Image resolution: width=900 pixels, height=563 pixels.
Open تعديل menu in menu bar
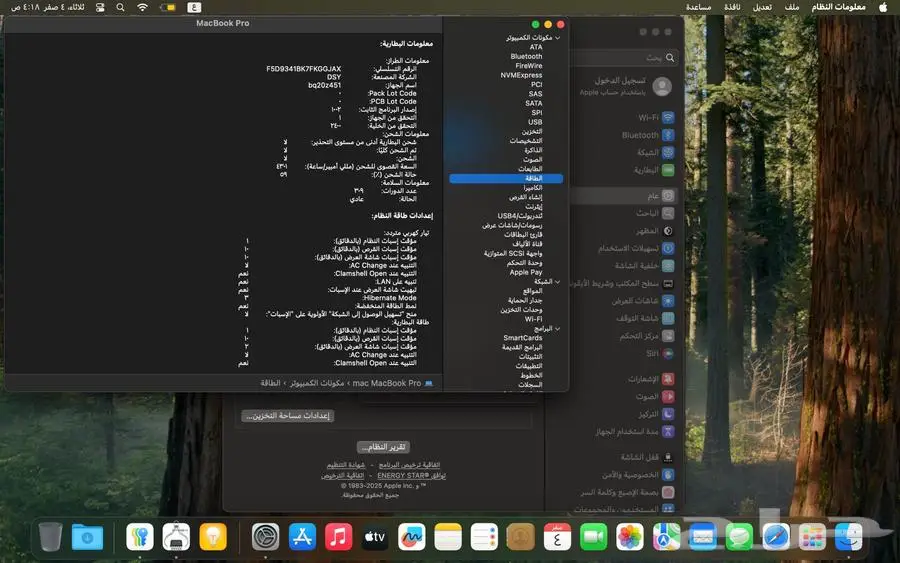(762, 7)
